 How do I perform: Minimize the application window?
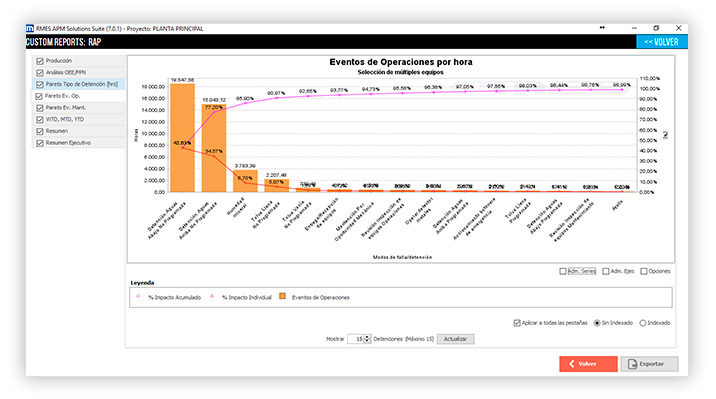pyautogui.click(x=634, y=28)
